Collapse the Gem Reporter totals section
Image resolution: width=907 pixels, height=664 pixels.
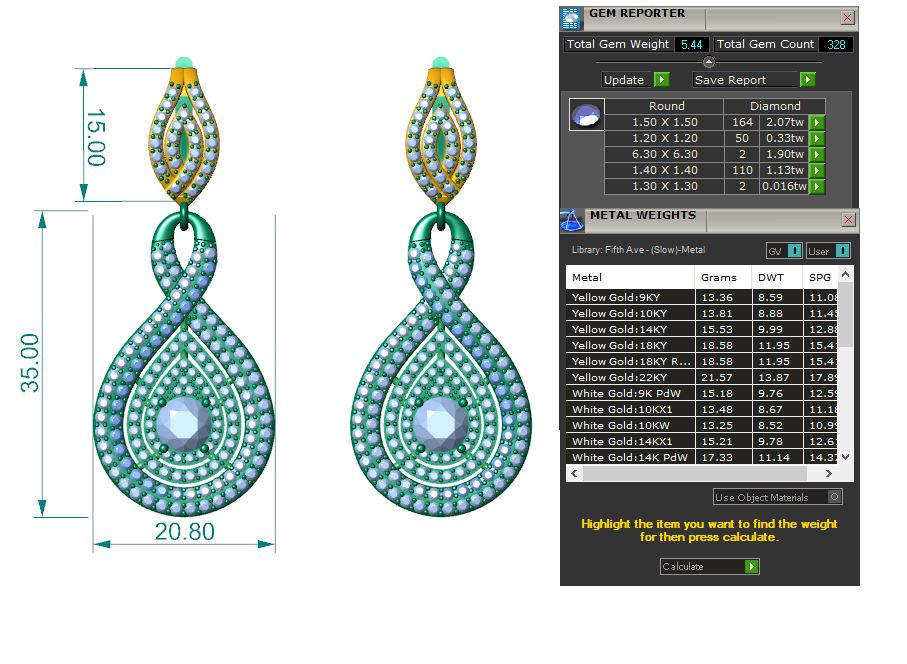click(709, 62)
